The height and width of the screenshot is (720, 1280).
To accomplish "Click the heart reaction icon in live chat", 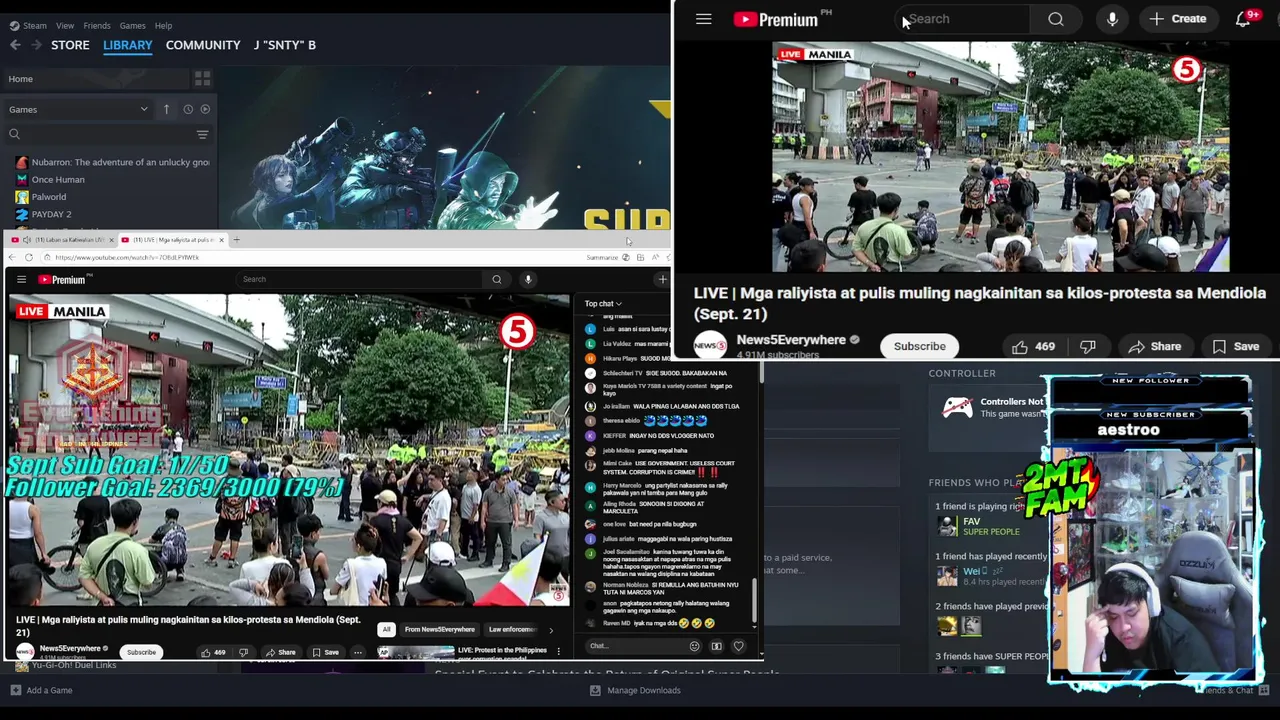I will tap(738, 647).
